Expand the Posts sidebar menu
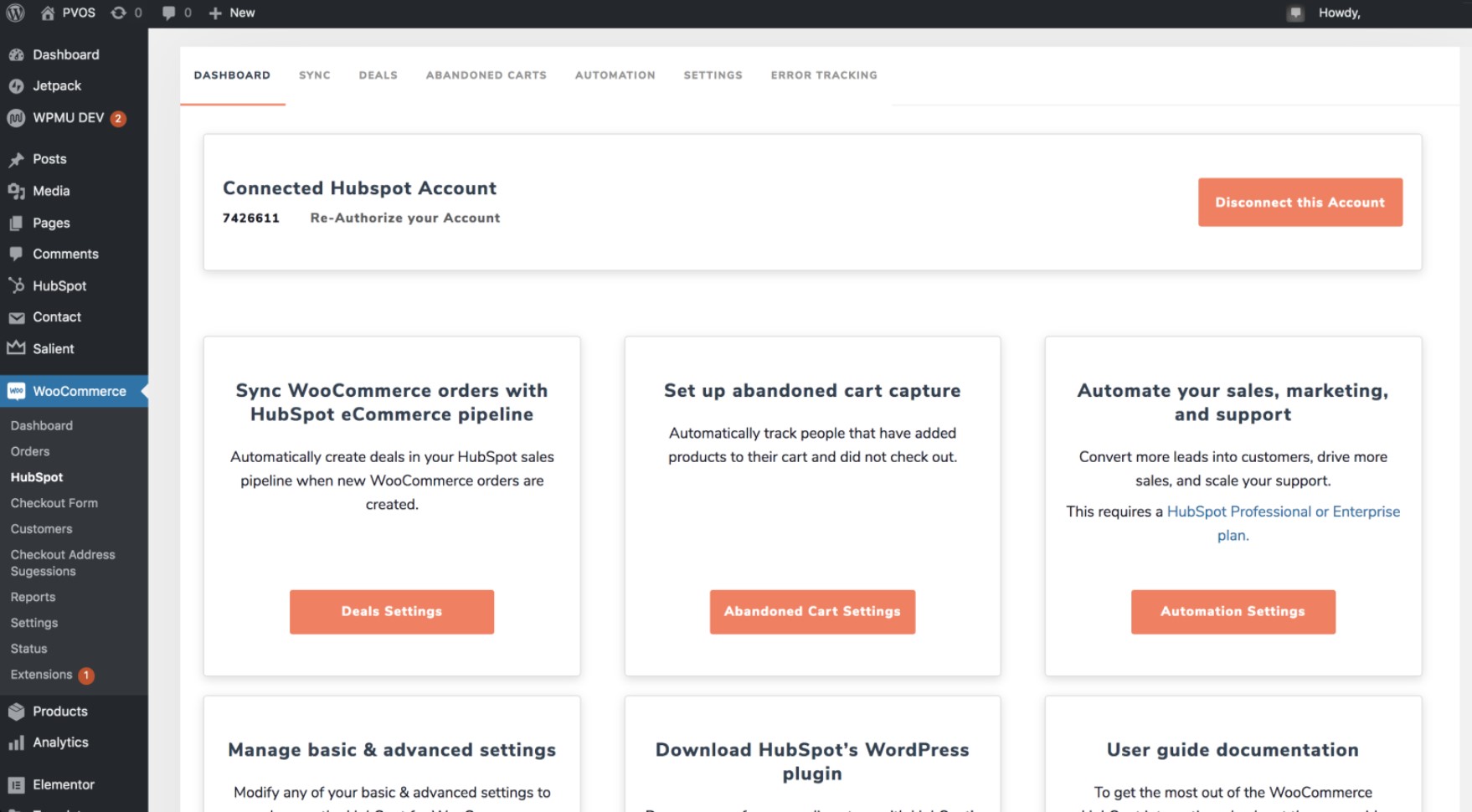This screenshot has height=812, width=1472. tap(48, 159)
